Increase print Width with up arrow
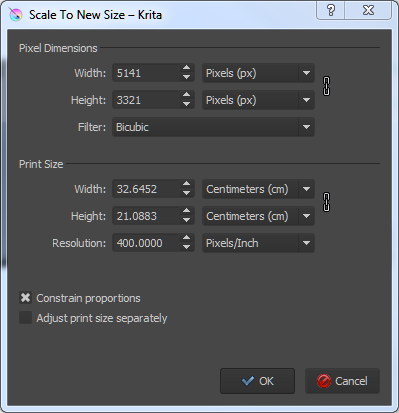The image size is (399, 413). 187,184
